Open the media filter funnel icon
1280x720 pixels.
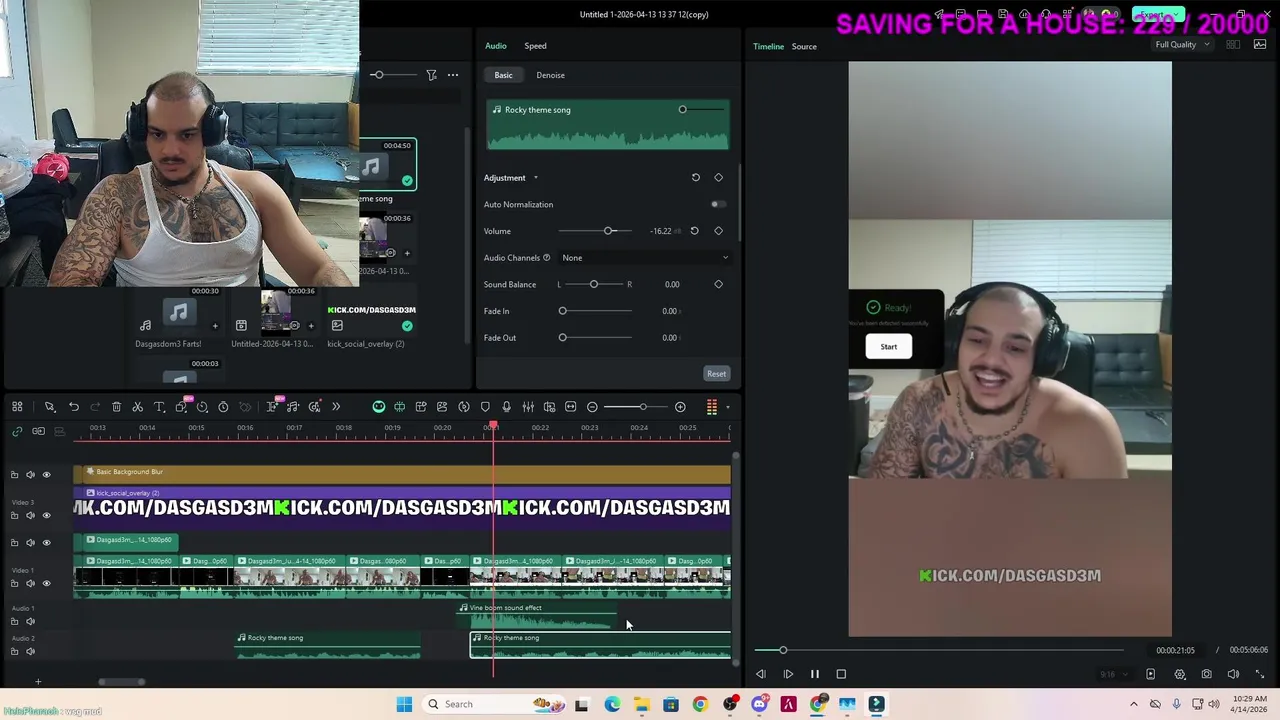(431, 75)
